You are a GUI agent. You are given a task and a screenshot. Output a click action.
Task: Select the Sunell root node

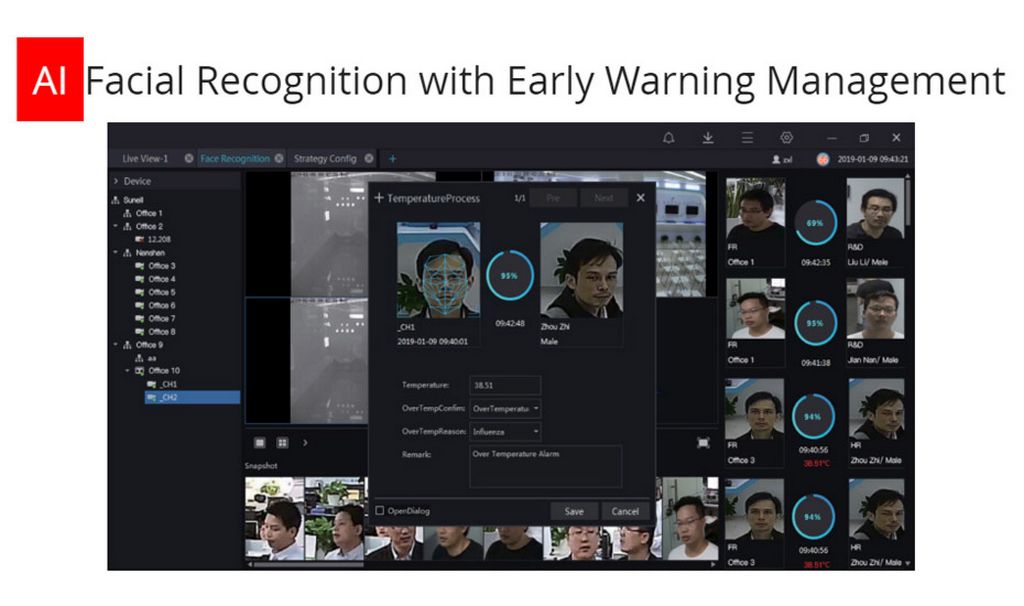pyautogui.click(x=133, y=200)
